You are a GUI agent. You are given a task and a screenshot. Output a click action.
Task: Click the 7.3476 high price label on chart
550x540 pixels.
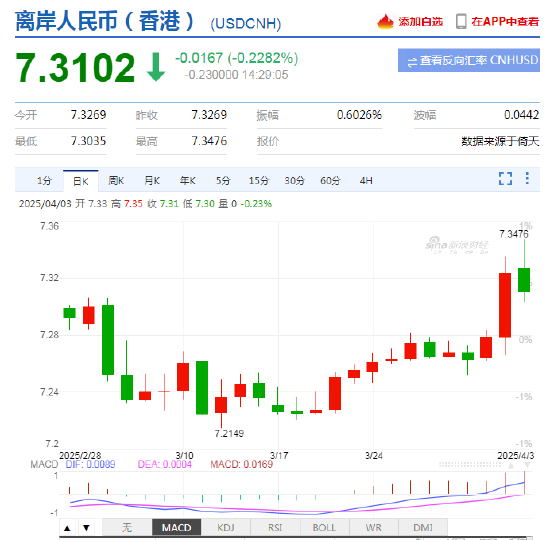pyautogui.click(x=514, y=234)
